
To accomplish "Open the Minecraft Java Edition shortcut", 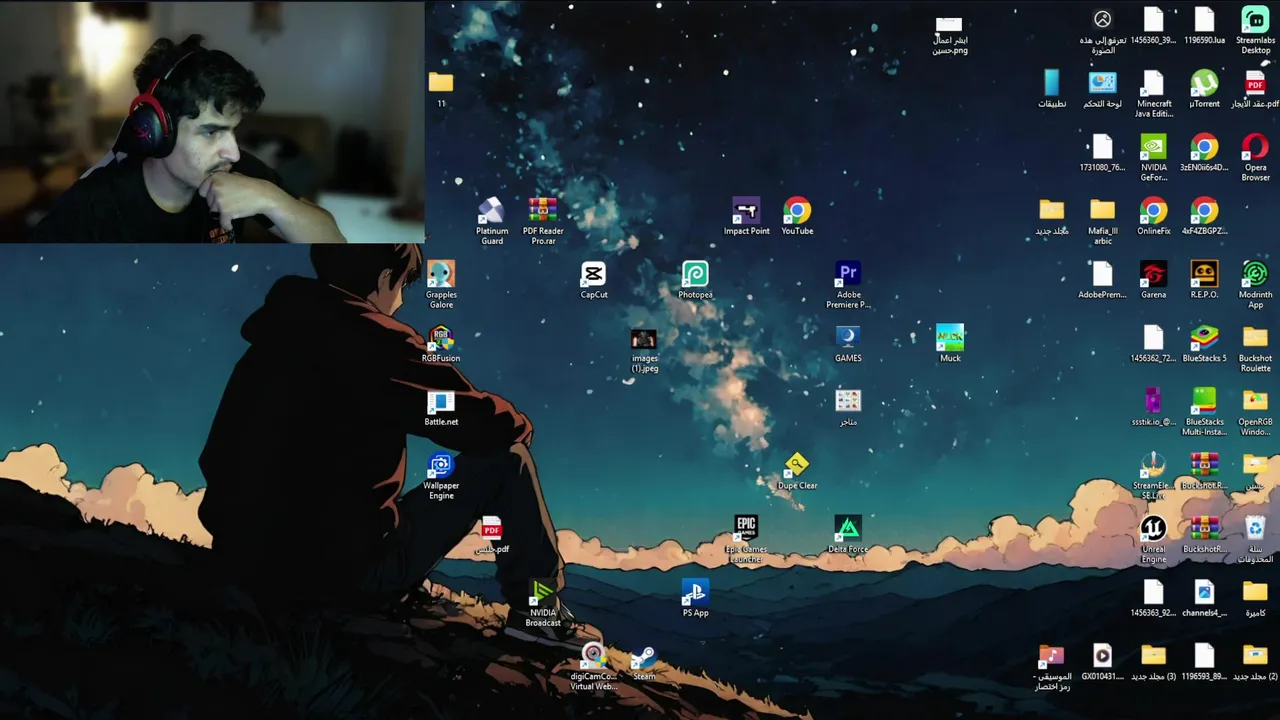I will pos(1153,94).
